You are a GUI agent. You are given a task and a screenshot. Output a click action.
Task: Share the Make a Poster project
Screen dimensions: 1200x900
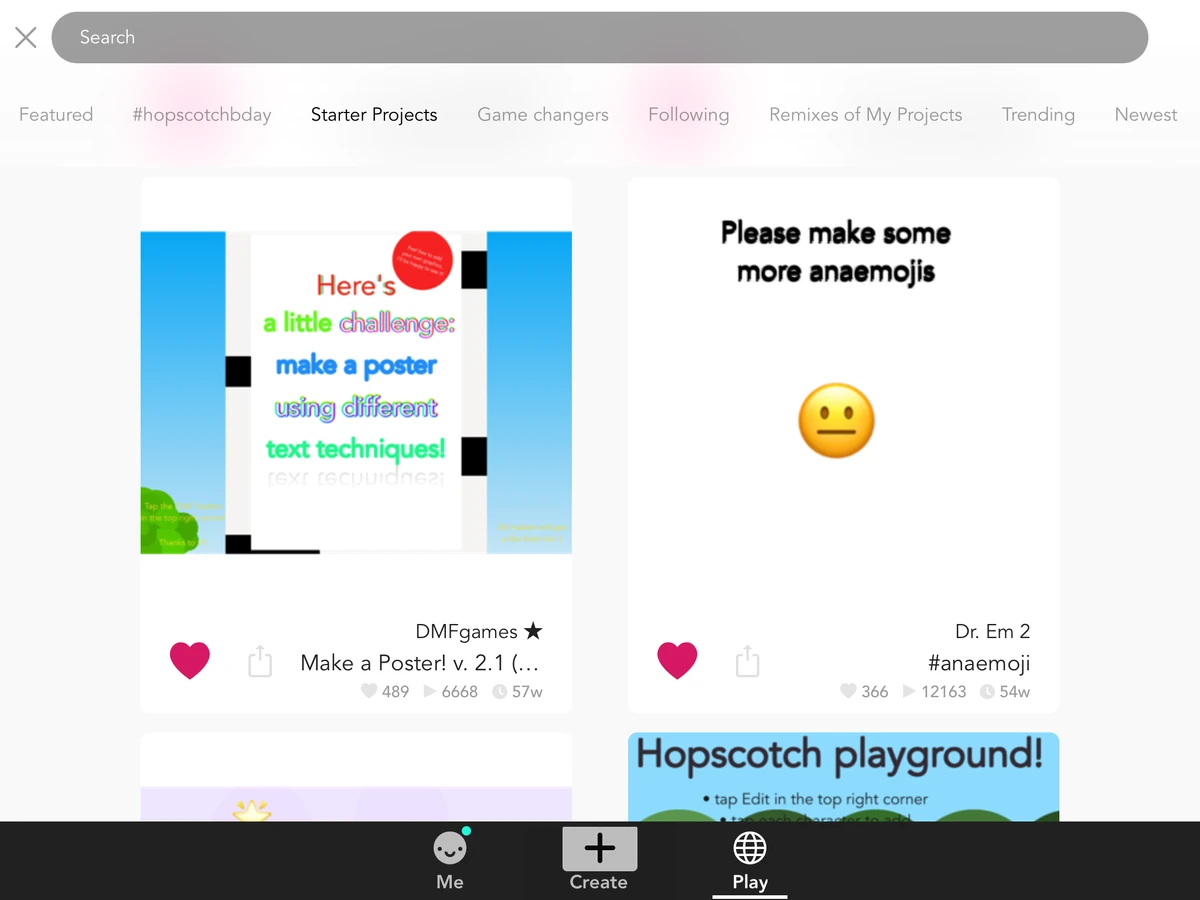(x=260, y=661)
